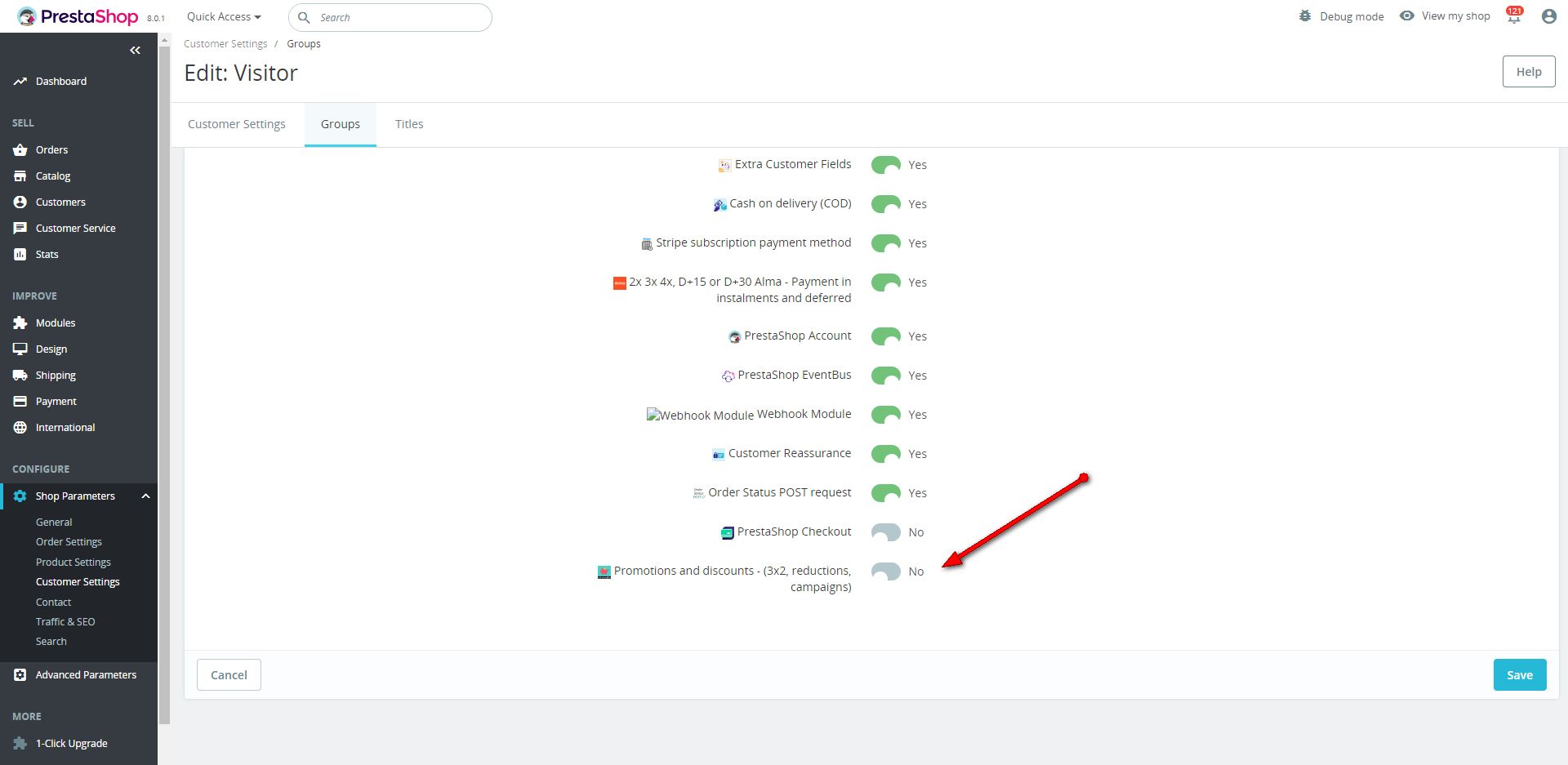Image resolution: width=1568 pixels, height=765 pixels.
Task: Switch to the Titles tab
Action: pos(409,124)
